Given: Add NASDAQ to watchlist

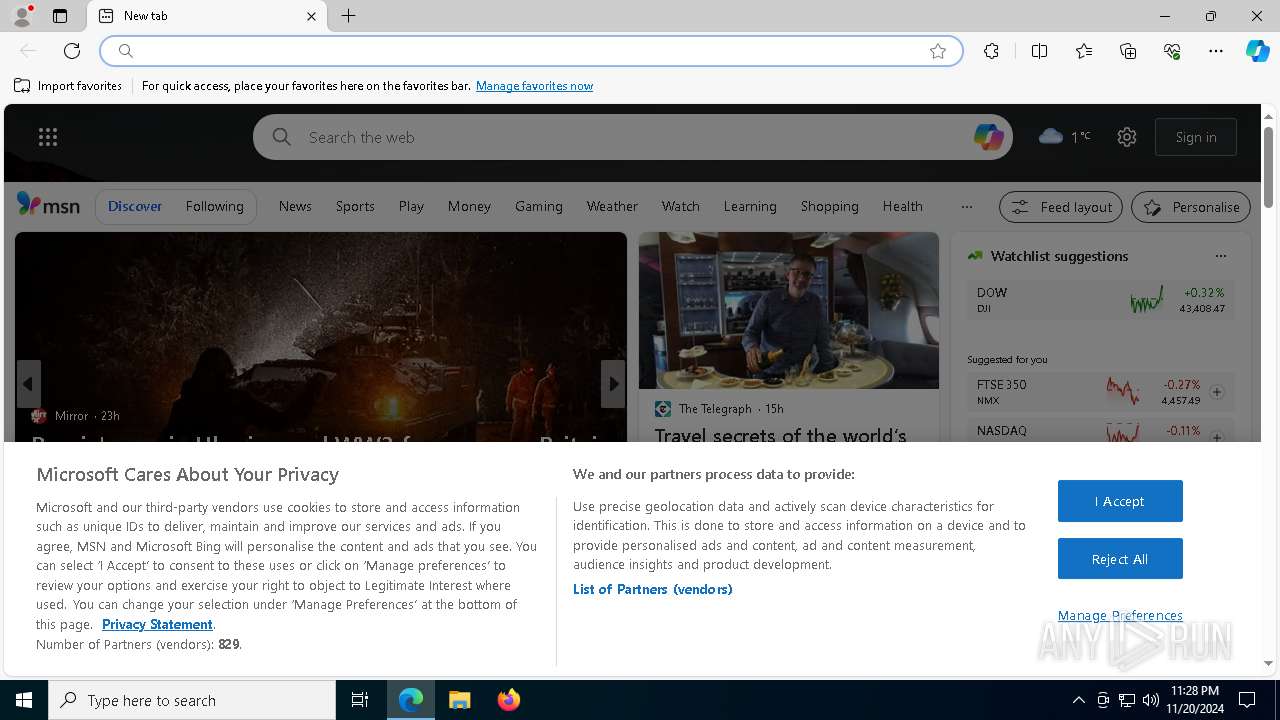Looking at the screenshot, I should pos(1217,436).
